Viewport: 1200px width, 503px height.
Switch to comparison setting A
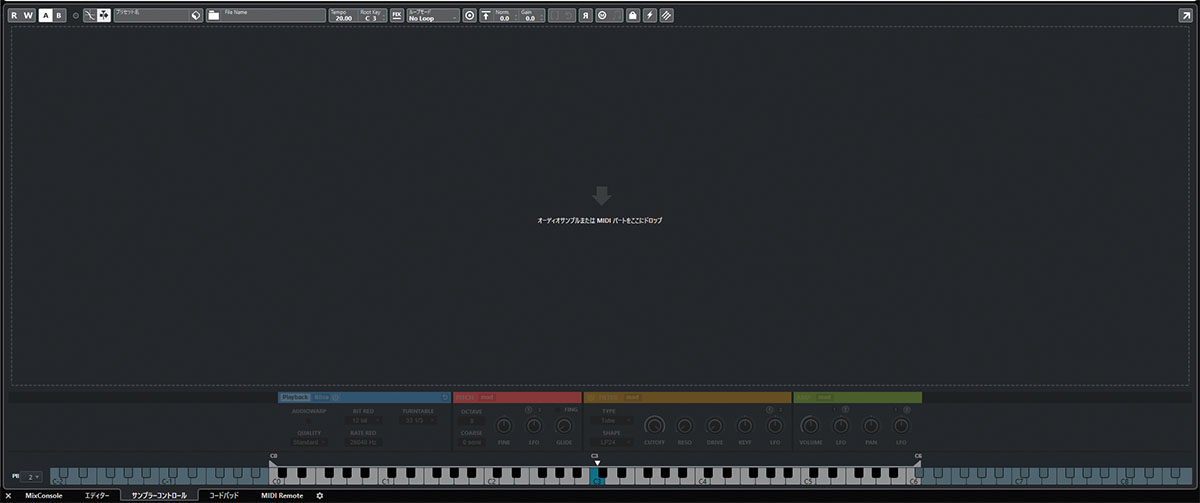tap(45, 15)
